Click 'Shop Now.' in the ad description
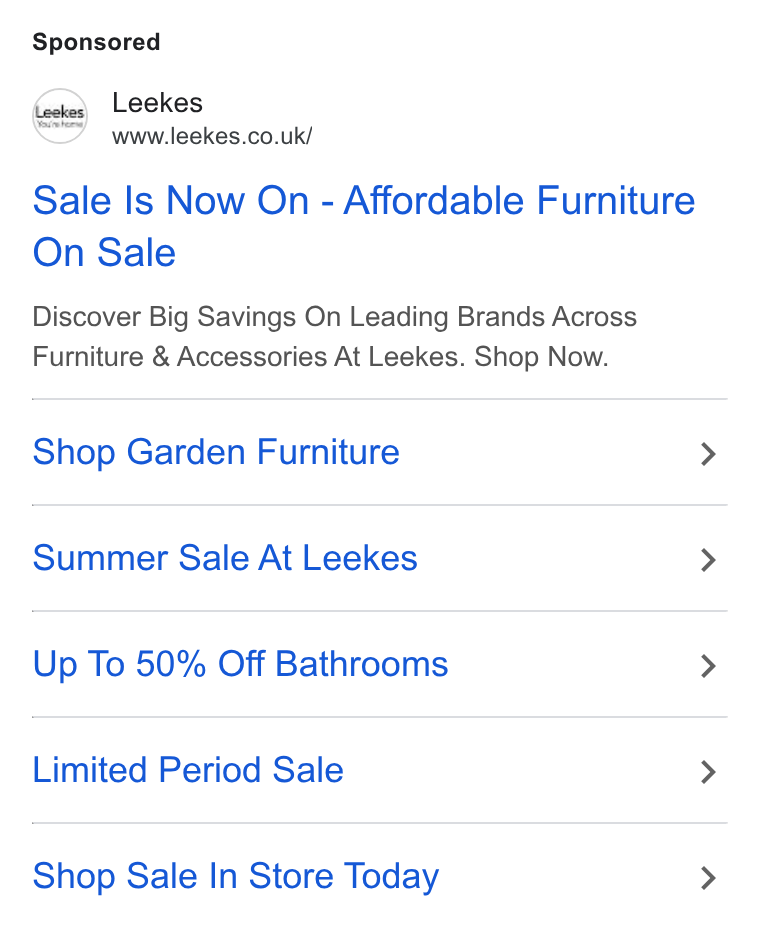 (541, 357)
